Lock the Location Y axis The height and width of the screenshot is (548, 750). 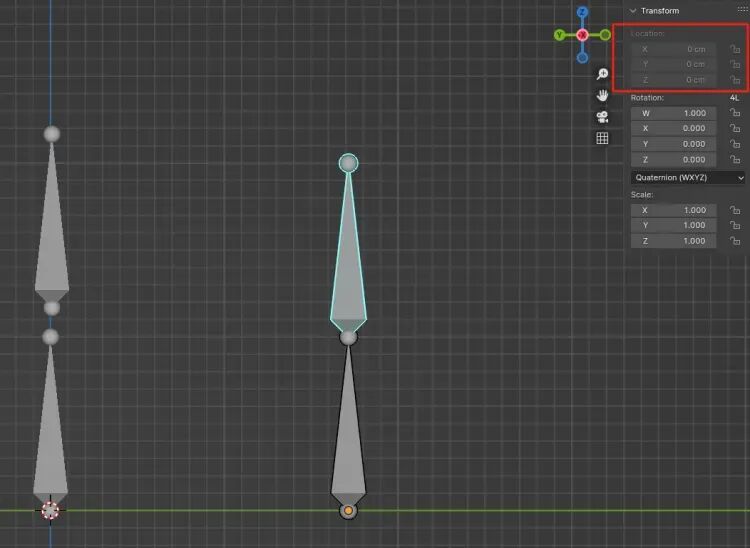[735, 64]
